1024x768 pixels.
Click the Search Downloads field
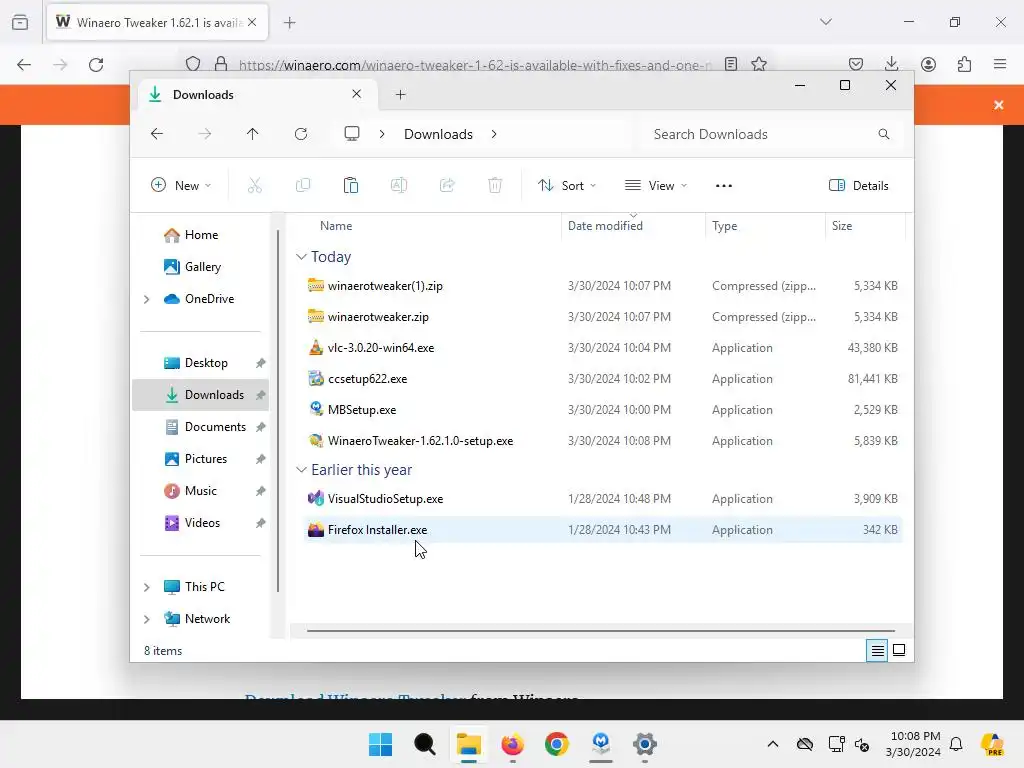point(771,134)
